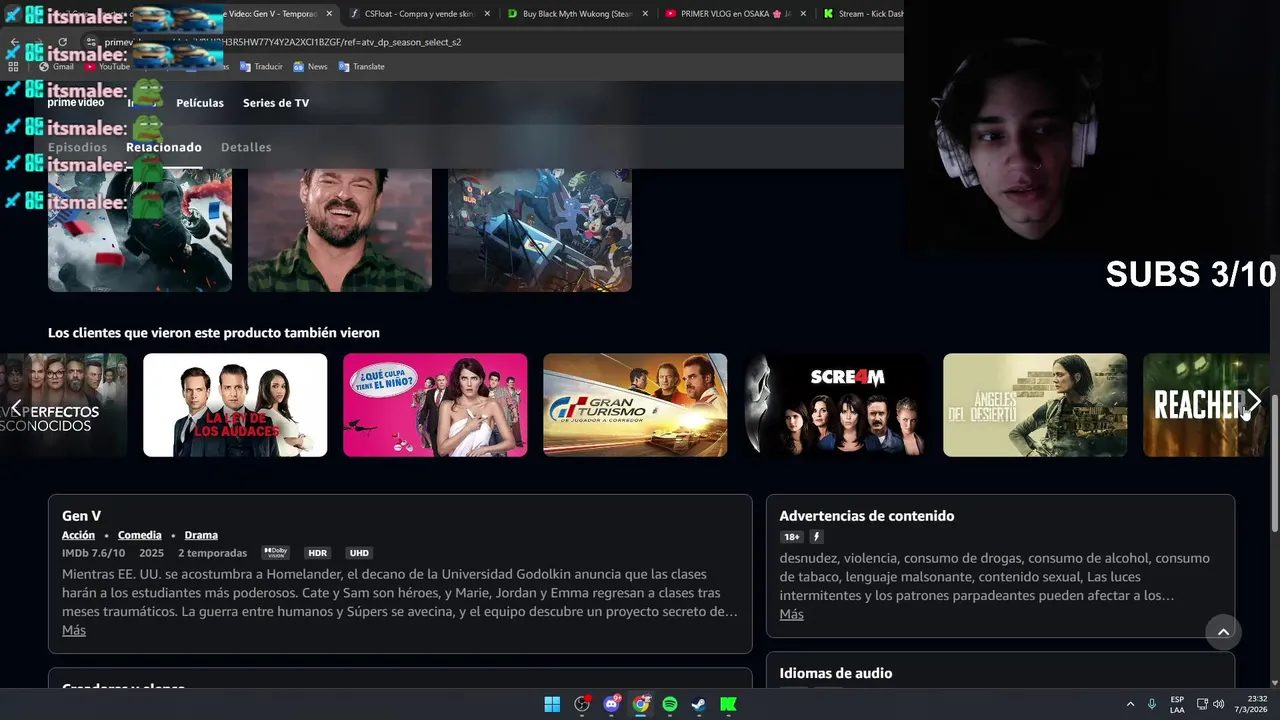Go back in the carousel with the left arrow
Image resolution: width=1280 pixels, height=720 pixels.
(16, 407)
